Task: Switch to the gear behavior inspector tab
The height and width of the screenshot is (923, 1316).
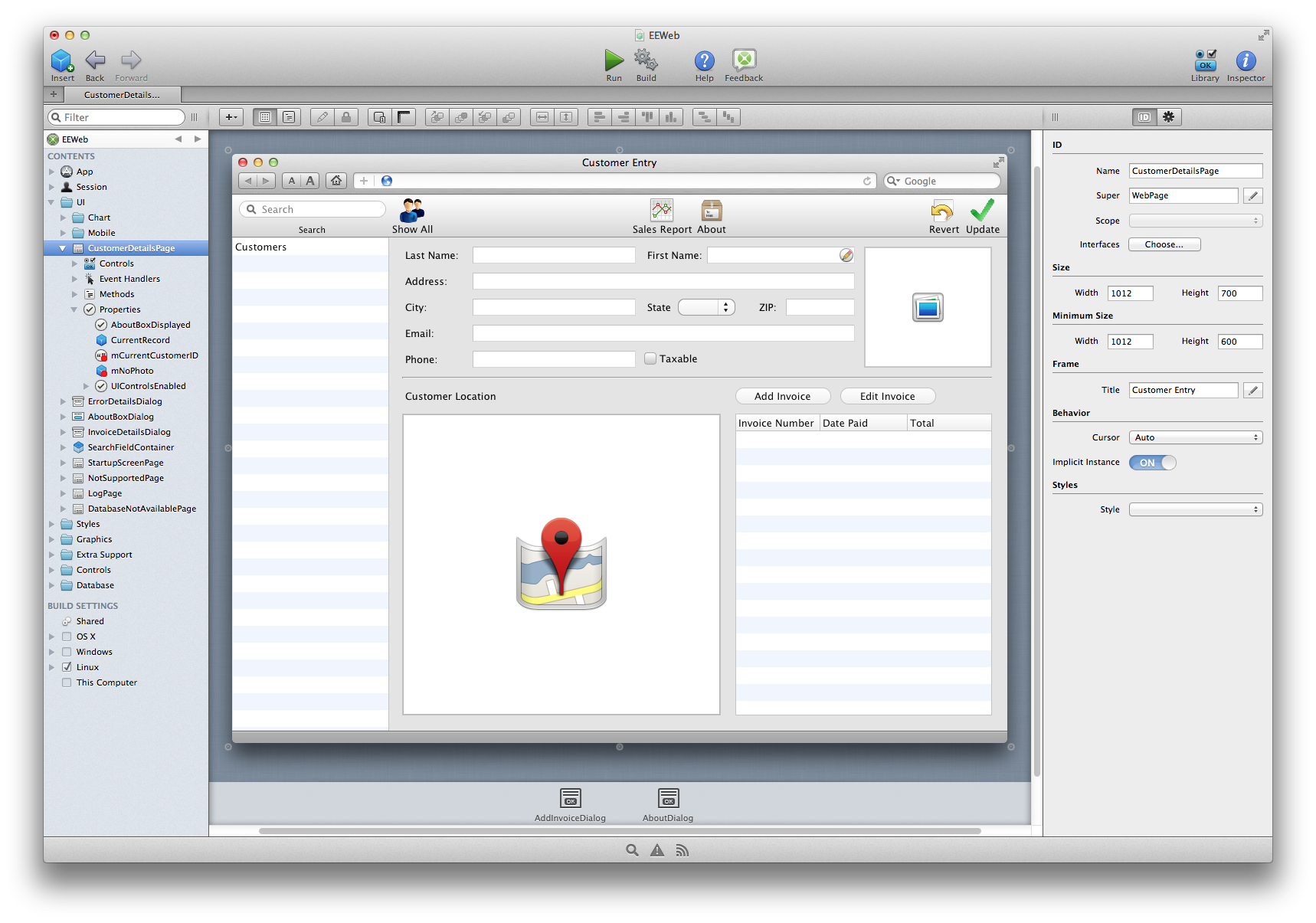Action: (x=1169, y=117)
